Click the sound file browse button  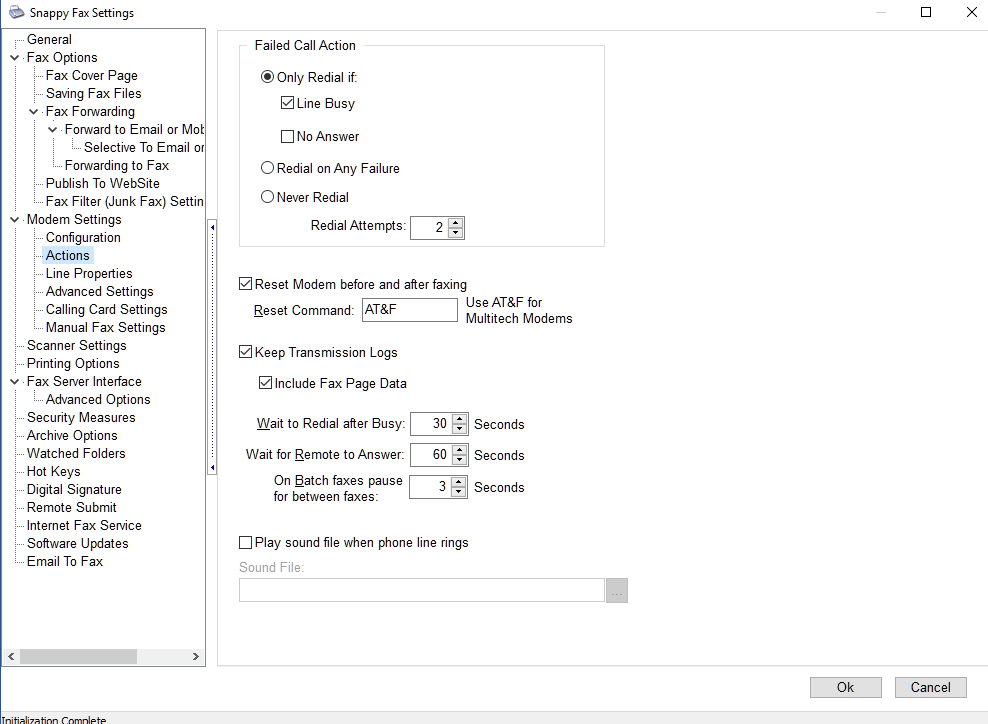coord(617,591)
